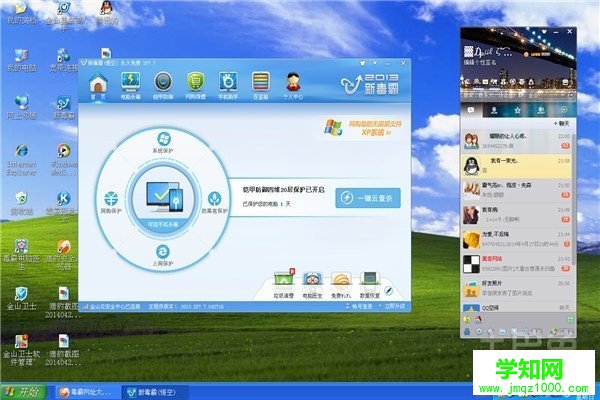
Task: Click the QQ main menu penguin icon
Action: 467,332
